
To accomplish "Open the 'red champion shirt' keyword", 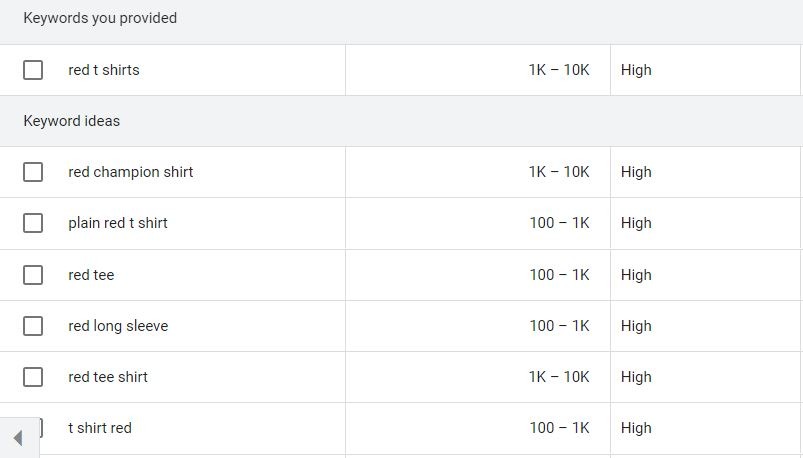I will click(131, 172).
